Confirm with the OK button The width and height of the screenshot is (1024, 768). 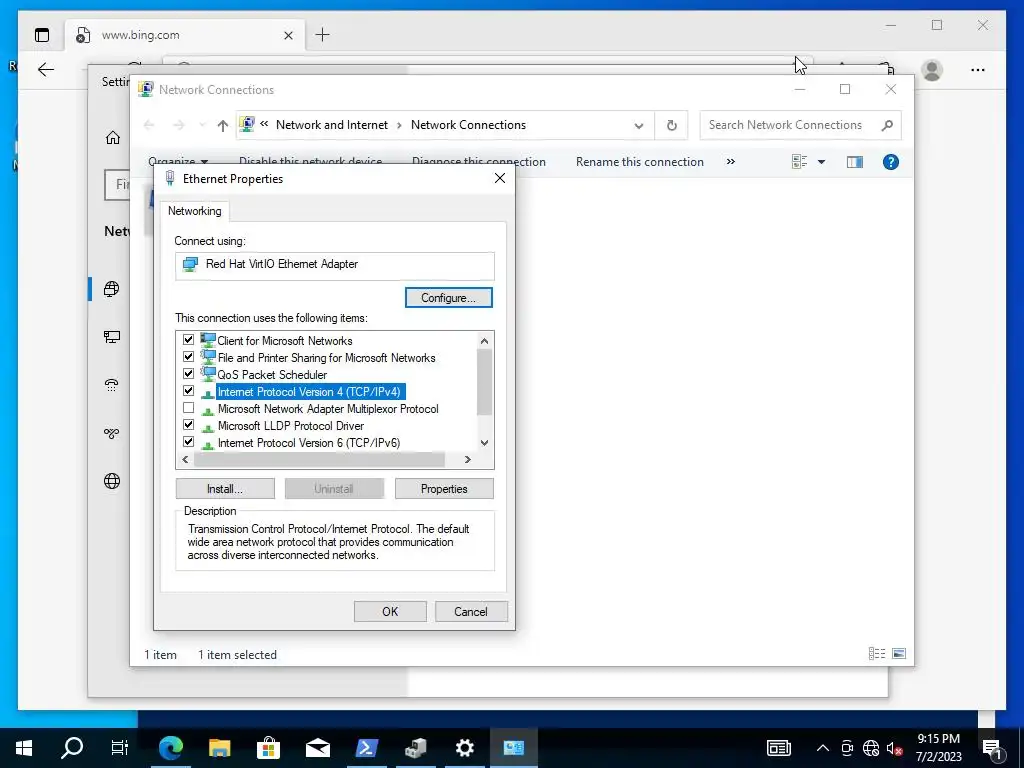pos(390,612)
